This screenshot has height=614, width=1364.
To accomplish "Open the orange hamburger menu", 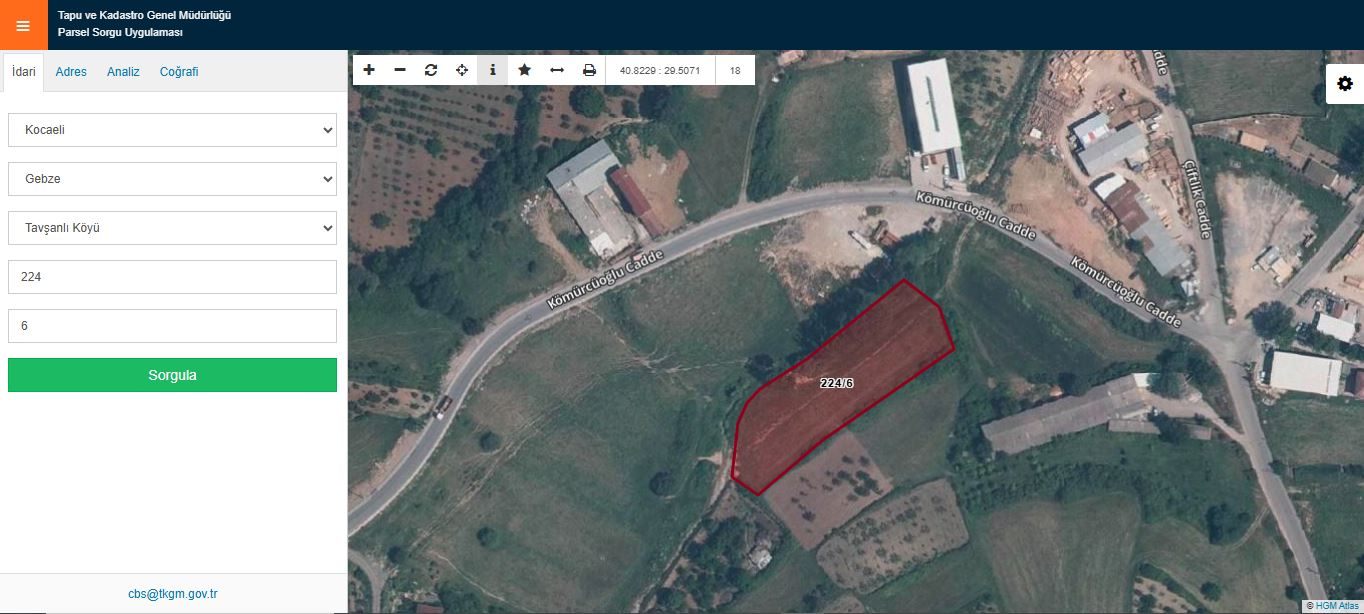I will click(23, 25).
